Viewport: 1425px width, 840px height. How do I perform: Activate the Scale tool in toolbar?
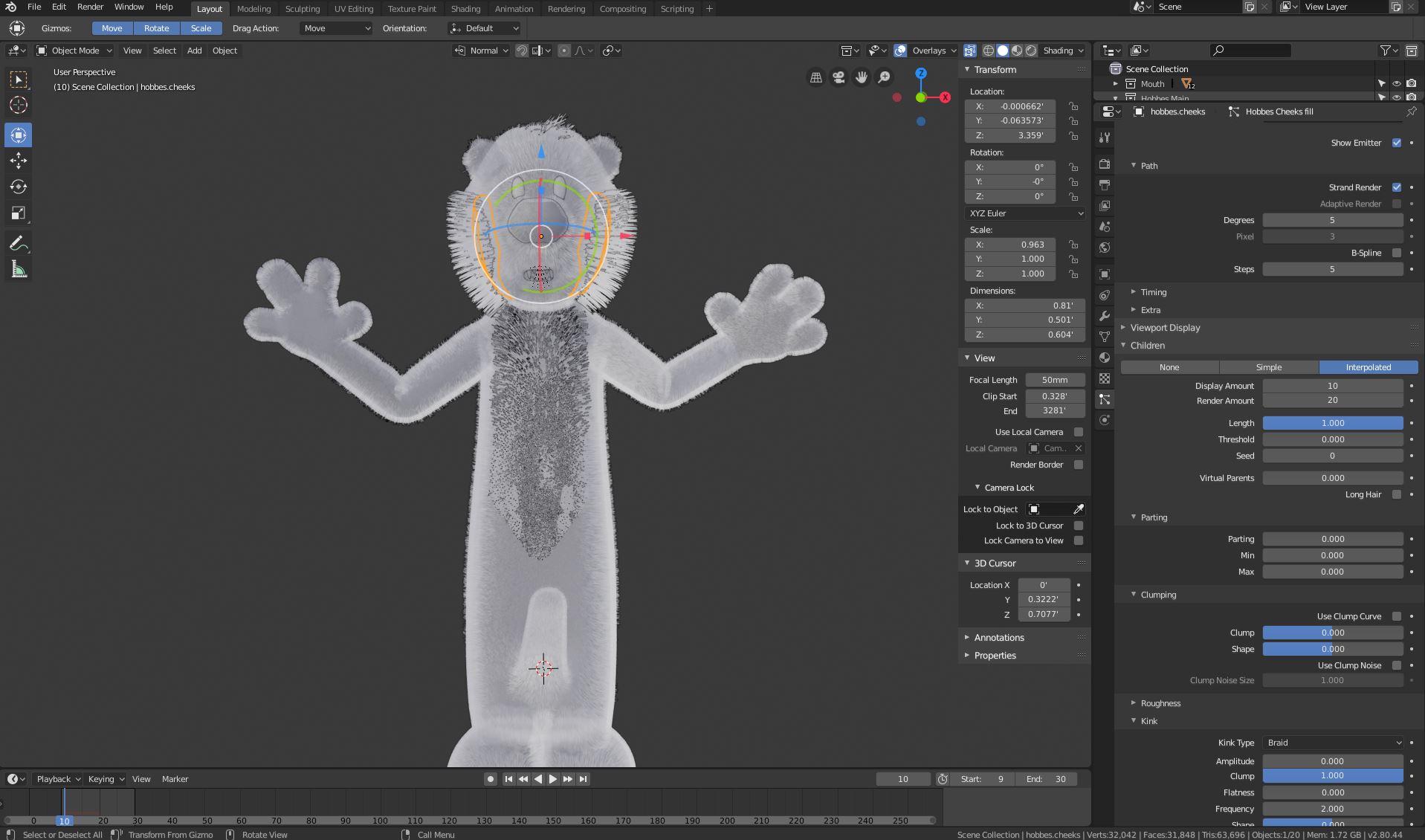[19, 213]
